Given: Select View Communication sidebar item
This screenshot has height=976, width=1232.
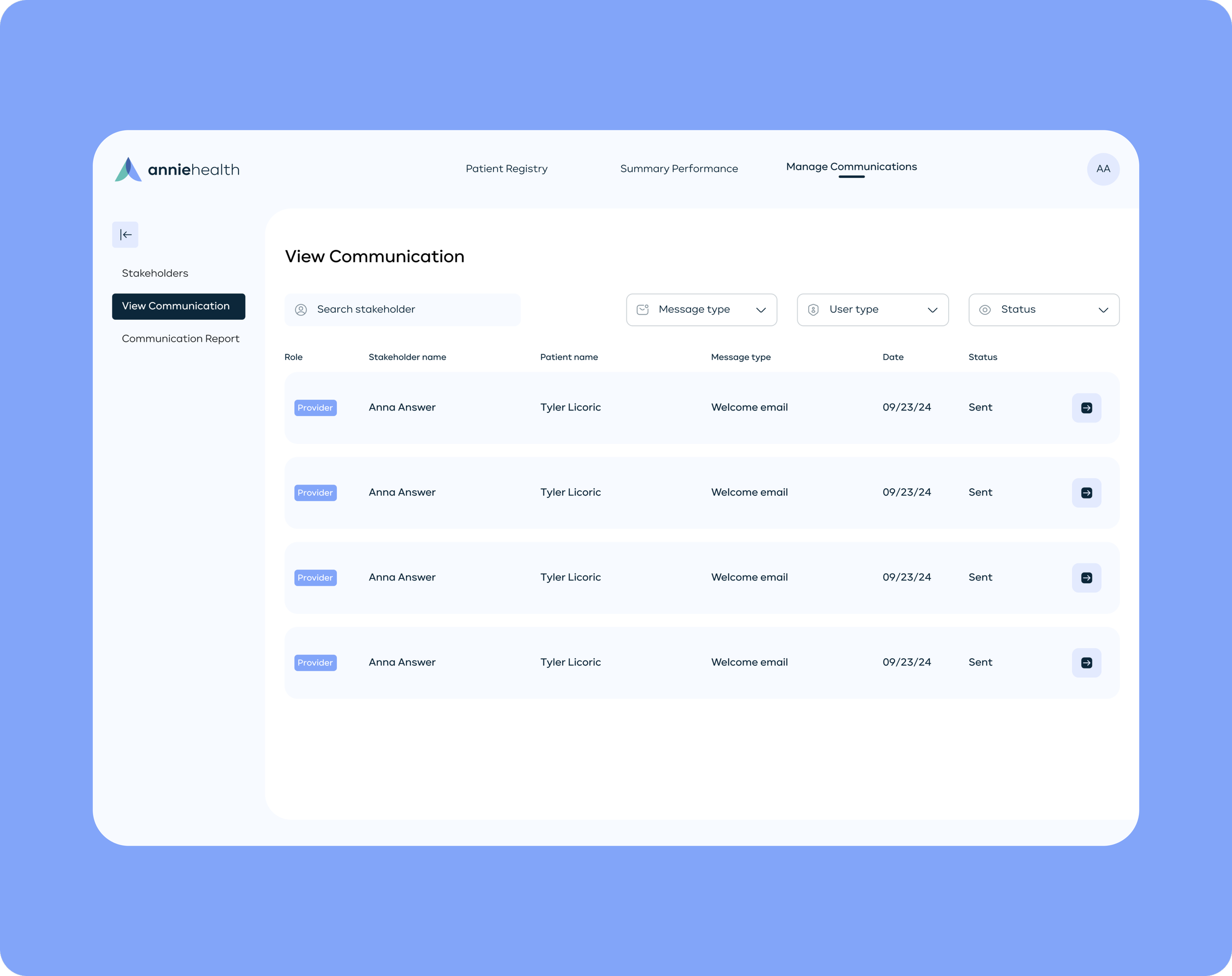Looking at the screenshot, I should coord(178,306).
